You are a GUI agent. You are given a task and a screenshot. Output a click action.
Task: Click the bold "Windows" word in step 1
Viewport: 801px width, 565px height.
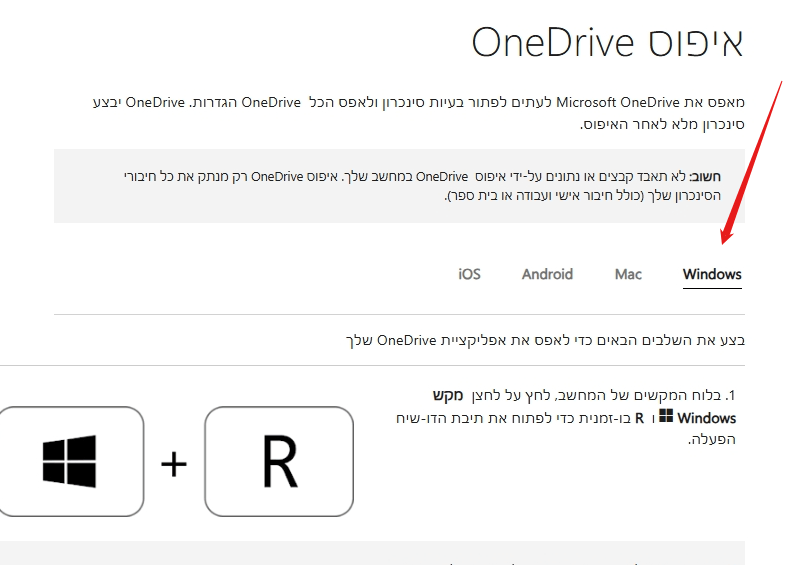tap(706, 418)
